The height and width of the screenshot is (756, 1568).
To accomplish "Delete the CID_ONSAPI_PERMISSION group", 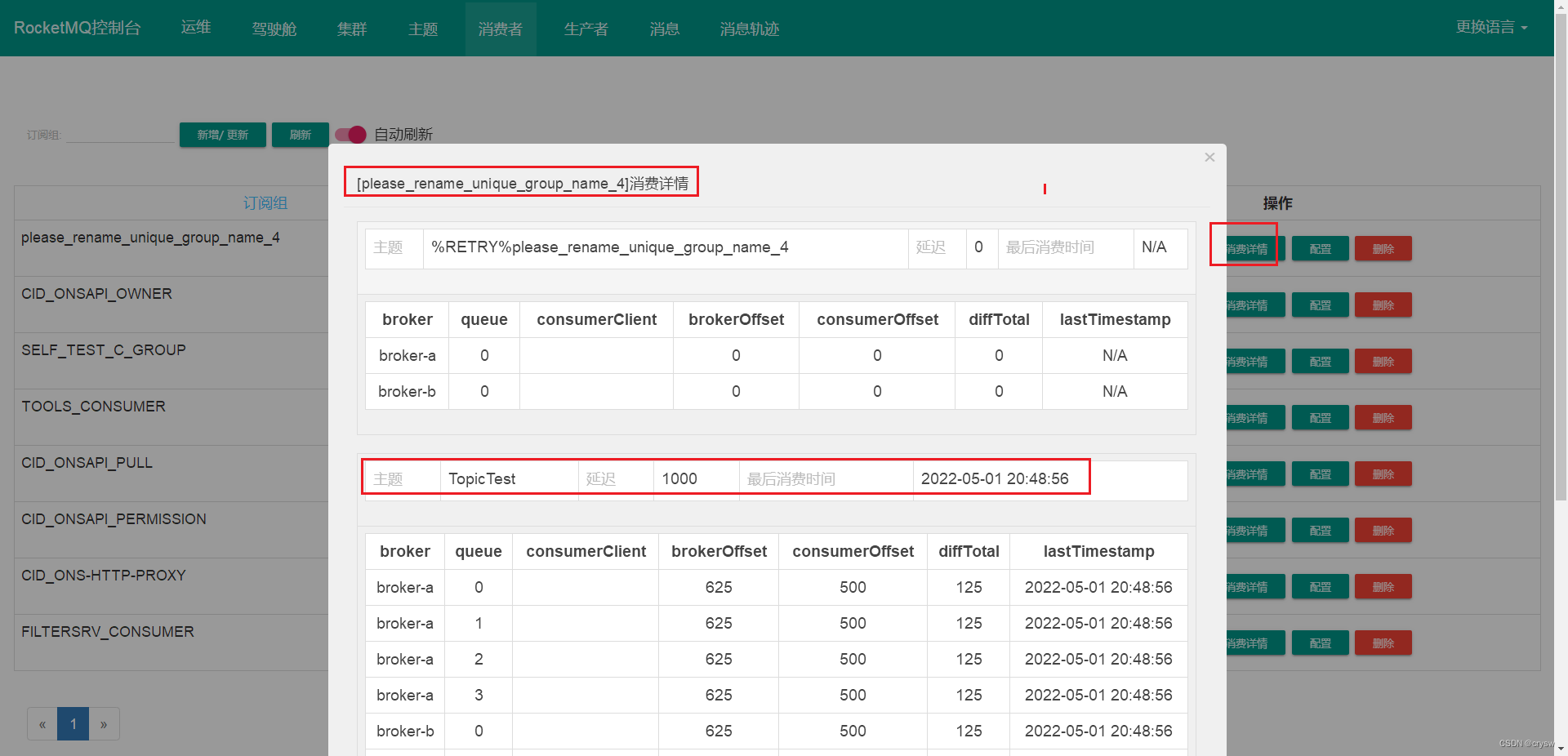I will (1383, 531).
